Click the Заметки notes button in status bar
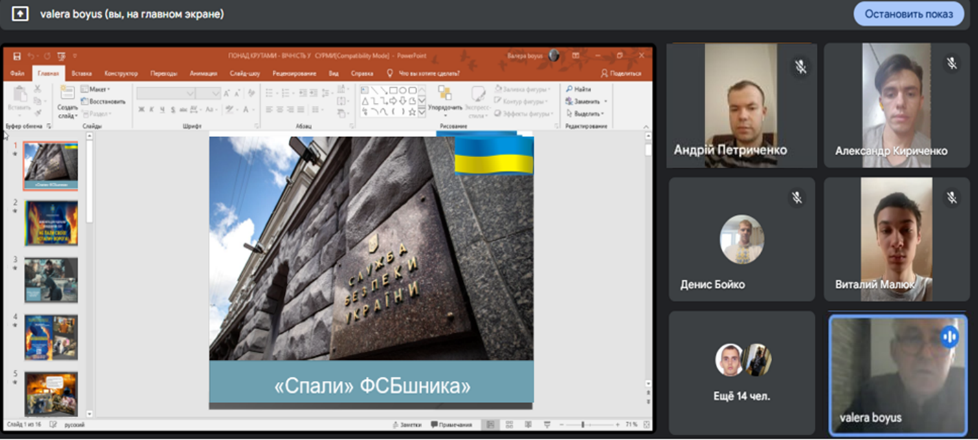The width and height of the screenshot is (978, 440). pyautogui.click(x=407, y=424)
